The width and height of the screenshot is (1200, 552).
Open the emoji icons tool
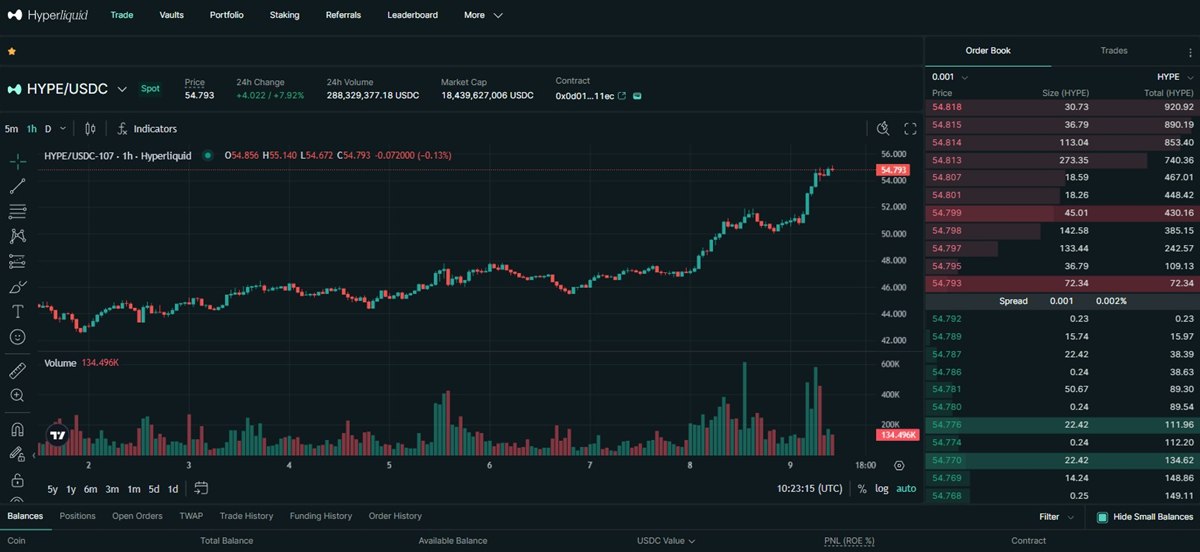click(x=17, y=337)
